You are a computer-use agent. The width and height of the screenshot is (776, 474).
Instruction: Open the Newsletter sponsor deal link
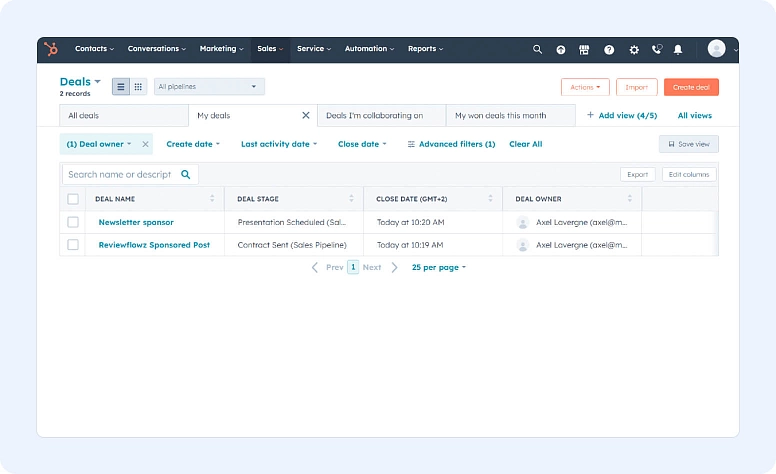click(x=136, y=222)
